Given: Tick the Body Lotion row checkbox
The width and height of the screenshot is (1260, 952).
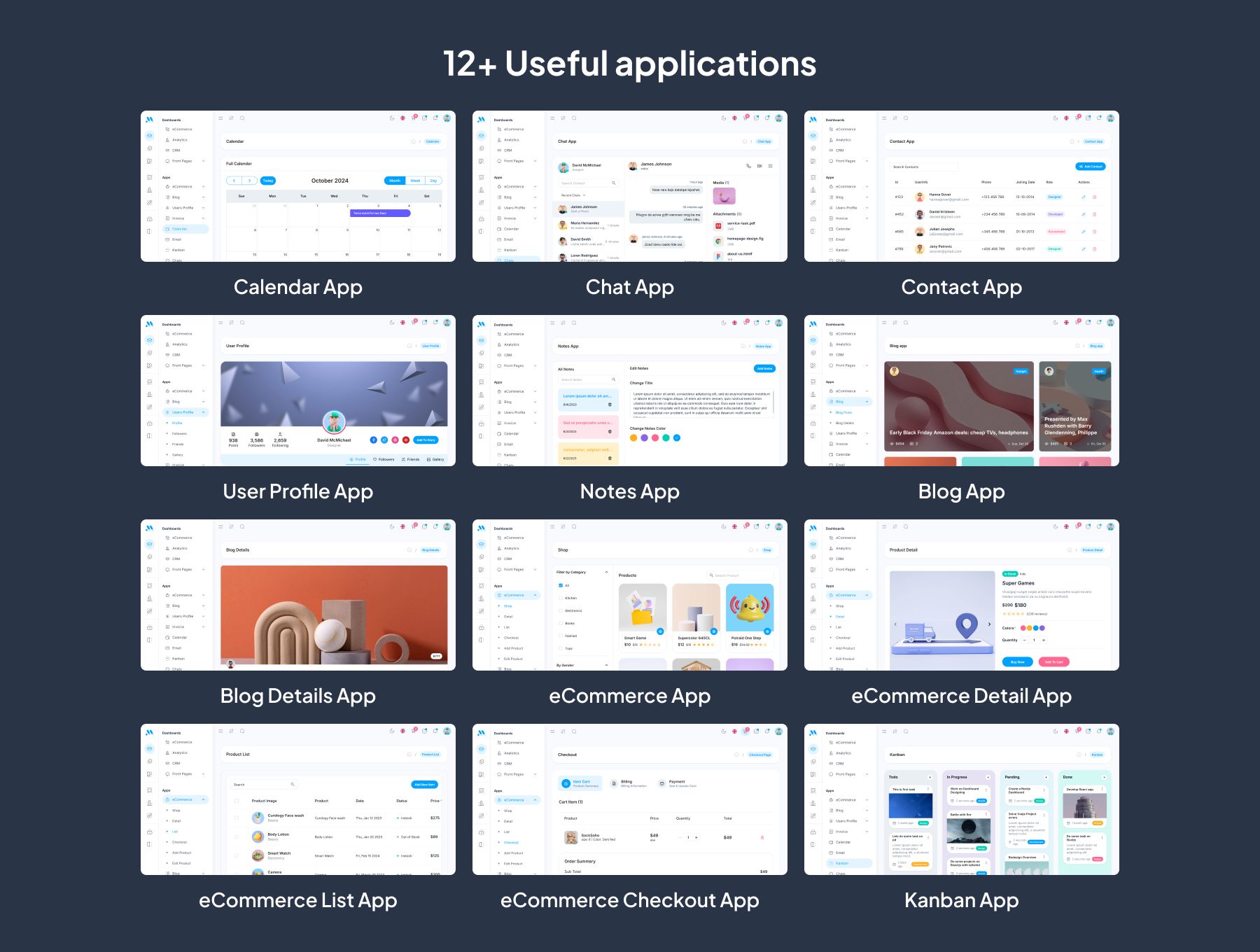Looking at the screenshot, I should point(237,836).
